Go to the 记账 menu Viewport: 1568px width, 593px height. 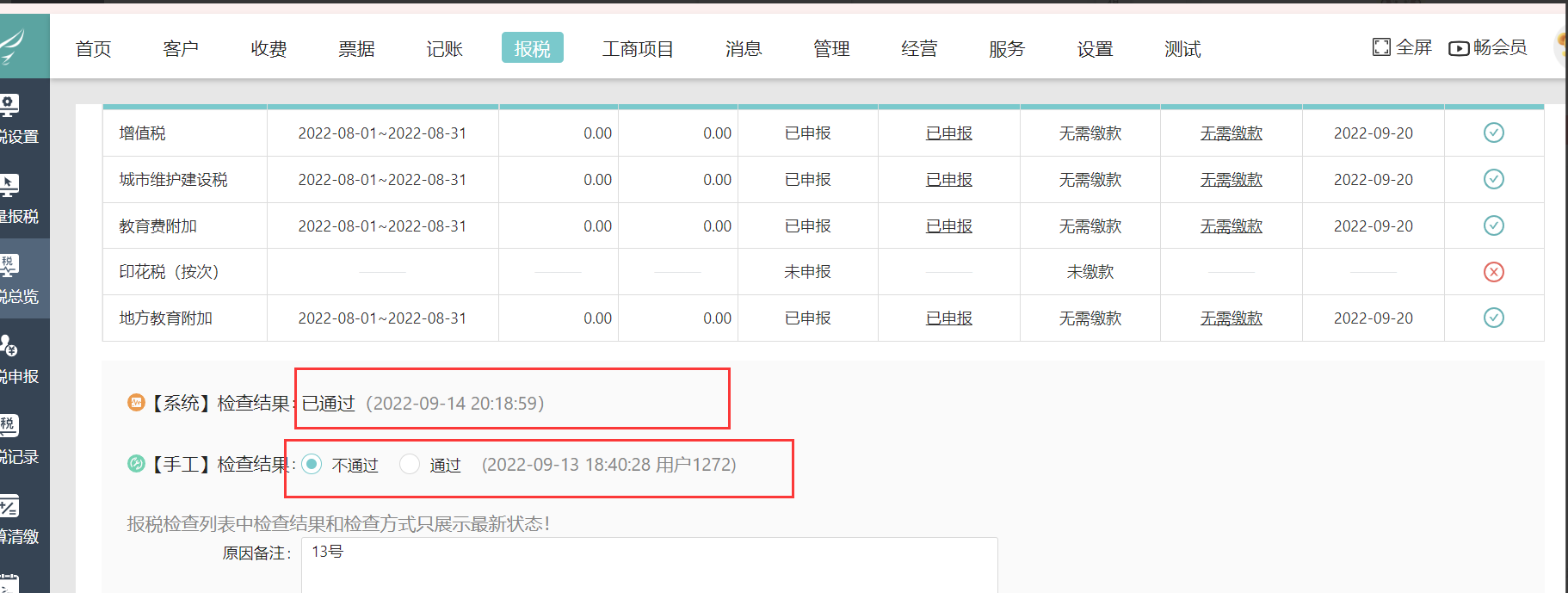(444, 49)
